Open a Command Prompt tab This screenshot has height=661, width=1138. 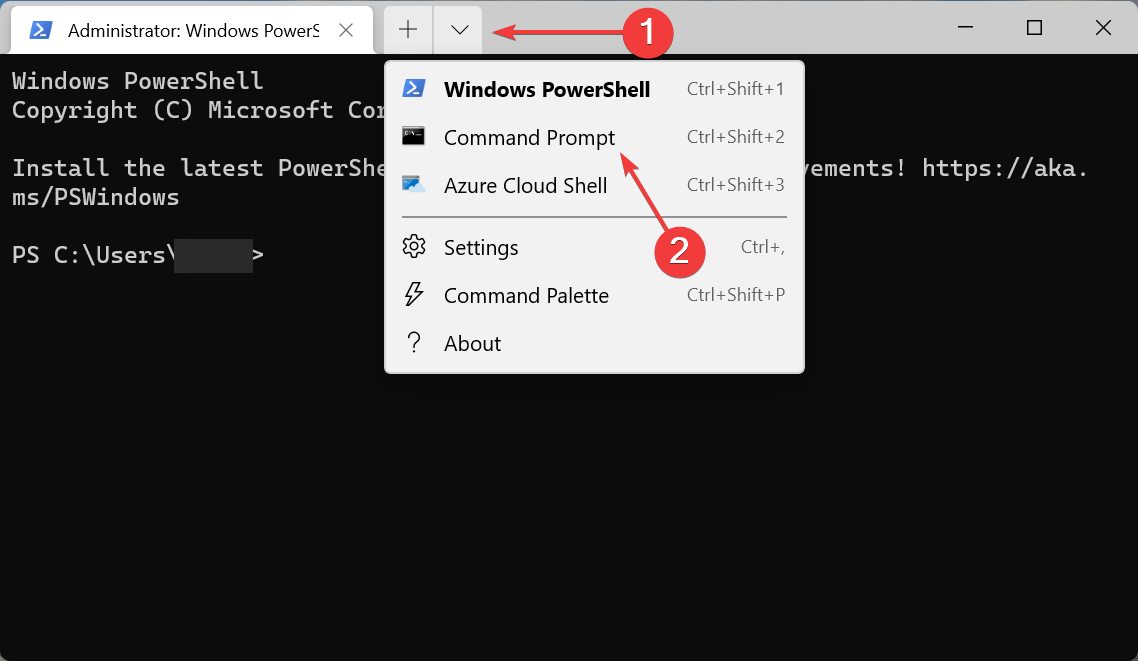[x=529, y=137]
